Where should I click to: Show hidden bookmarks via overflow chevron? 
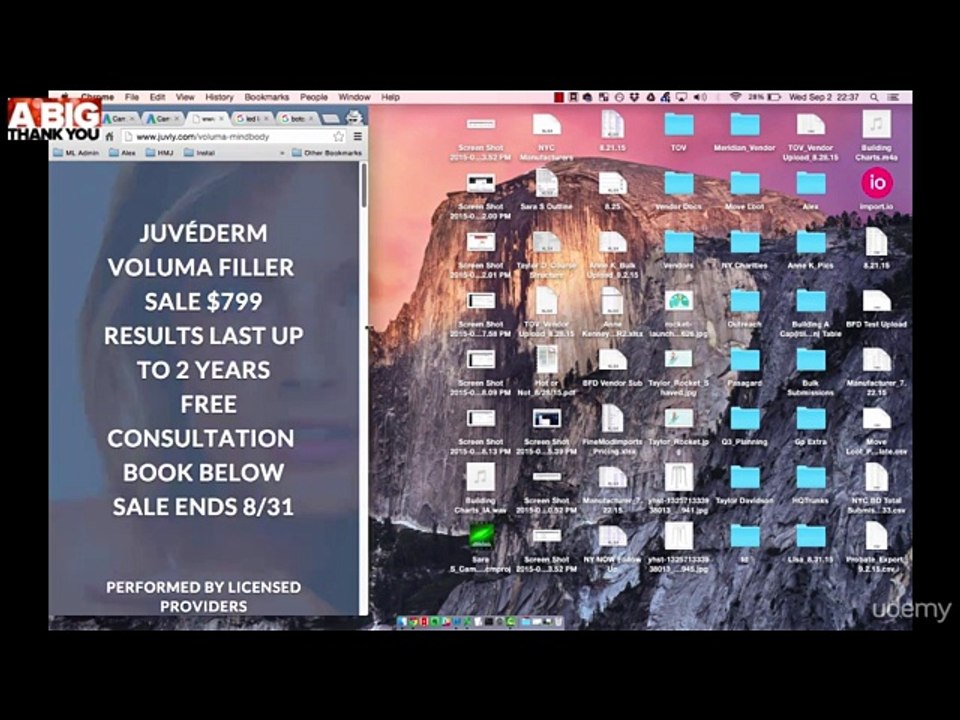click(282, 152)
